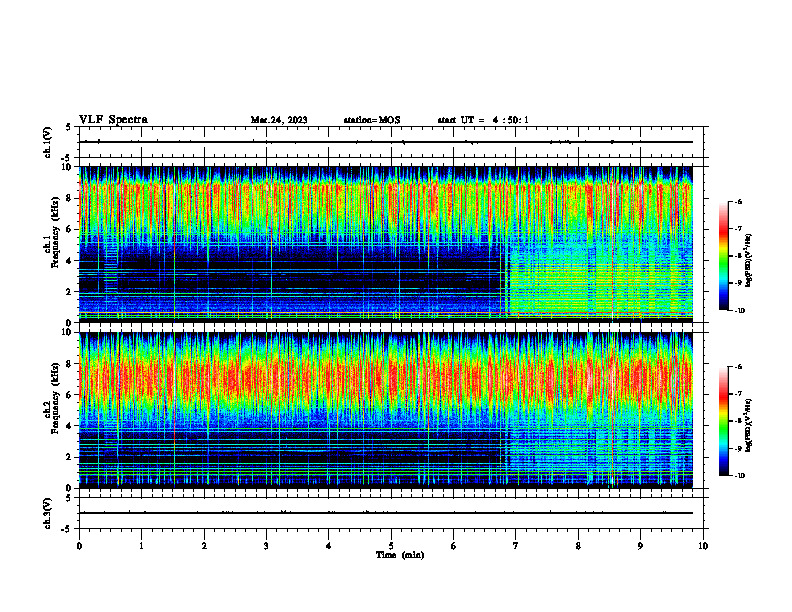Click the time axis tick label "3"
This screenshot has width=792, height=612.
pos(266,546)
